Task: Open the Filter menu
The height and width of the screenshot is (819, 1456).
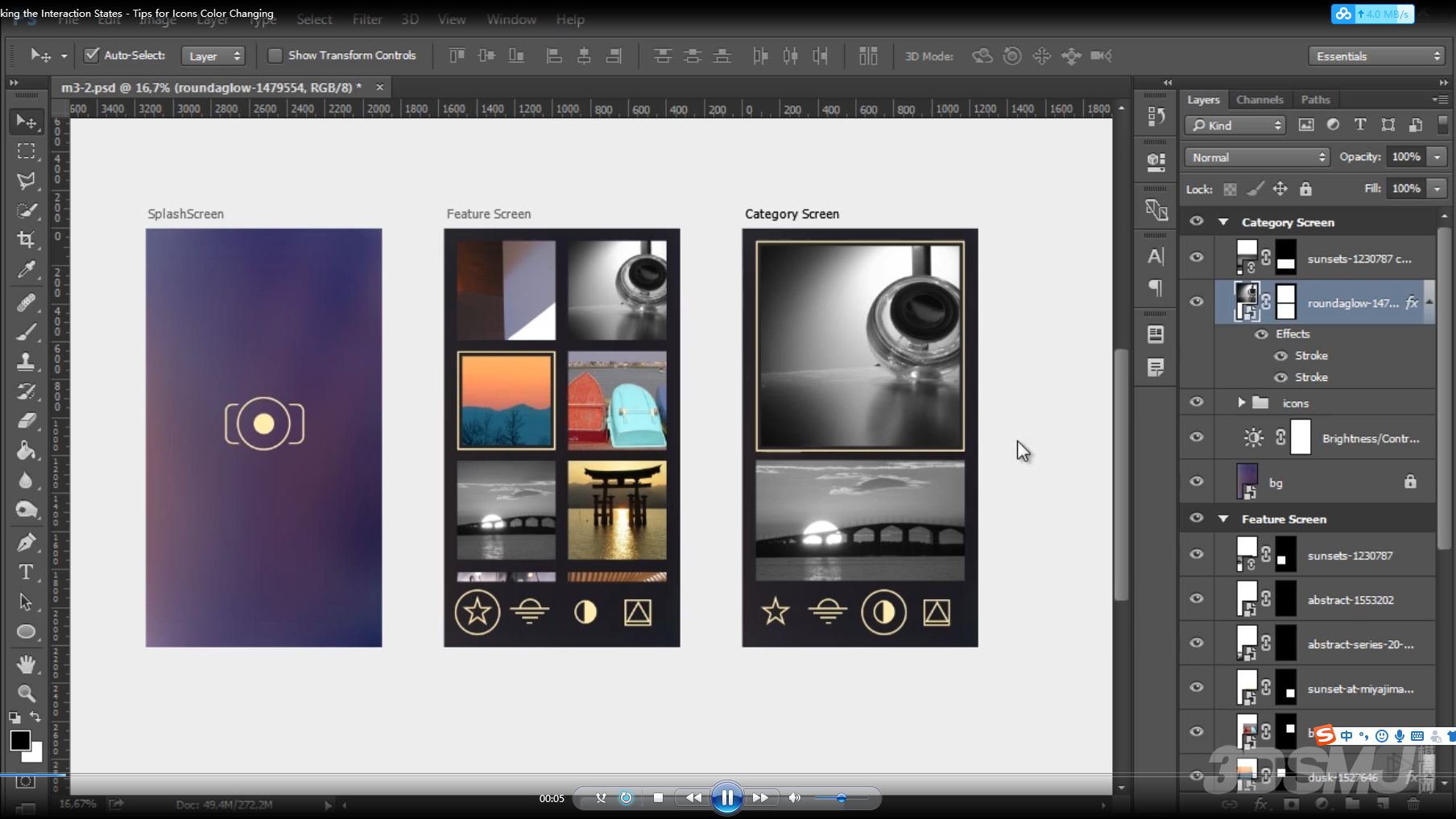Action: 367,19
